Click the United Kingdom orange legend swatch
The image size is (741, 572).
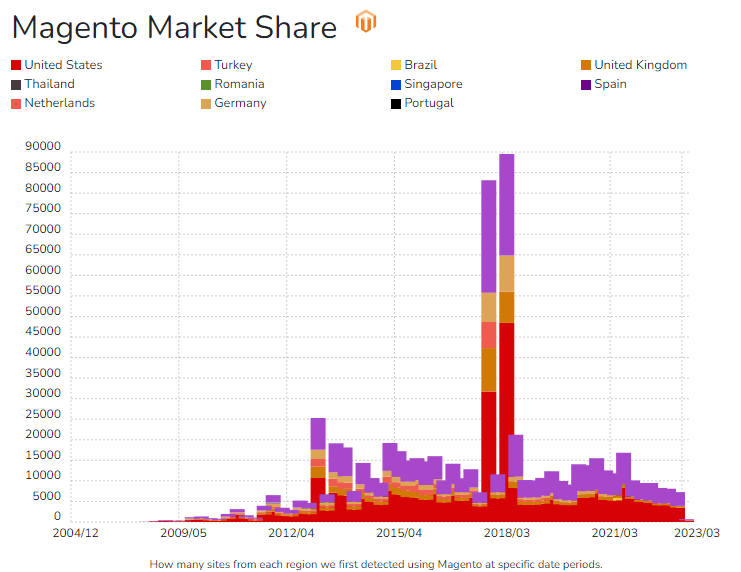[x=586, y=65]
